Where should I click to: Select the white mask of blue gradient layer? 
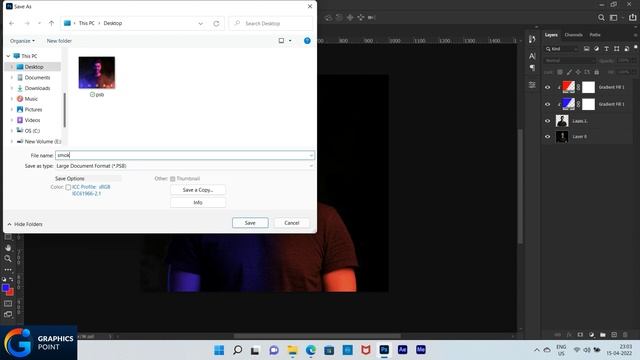[x=588, y=104]
